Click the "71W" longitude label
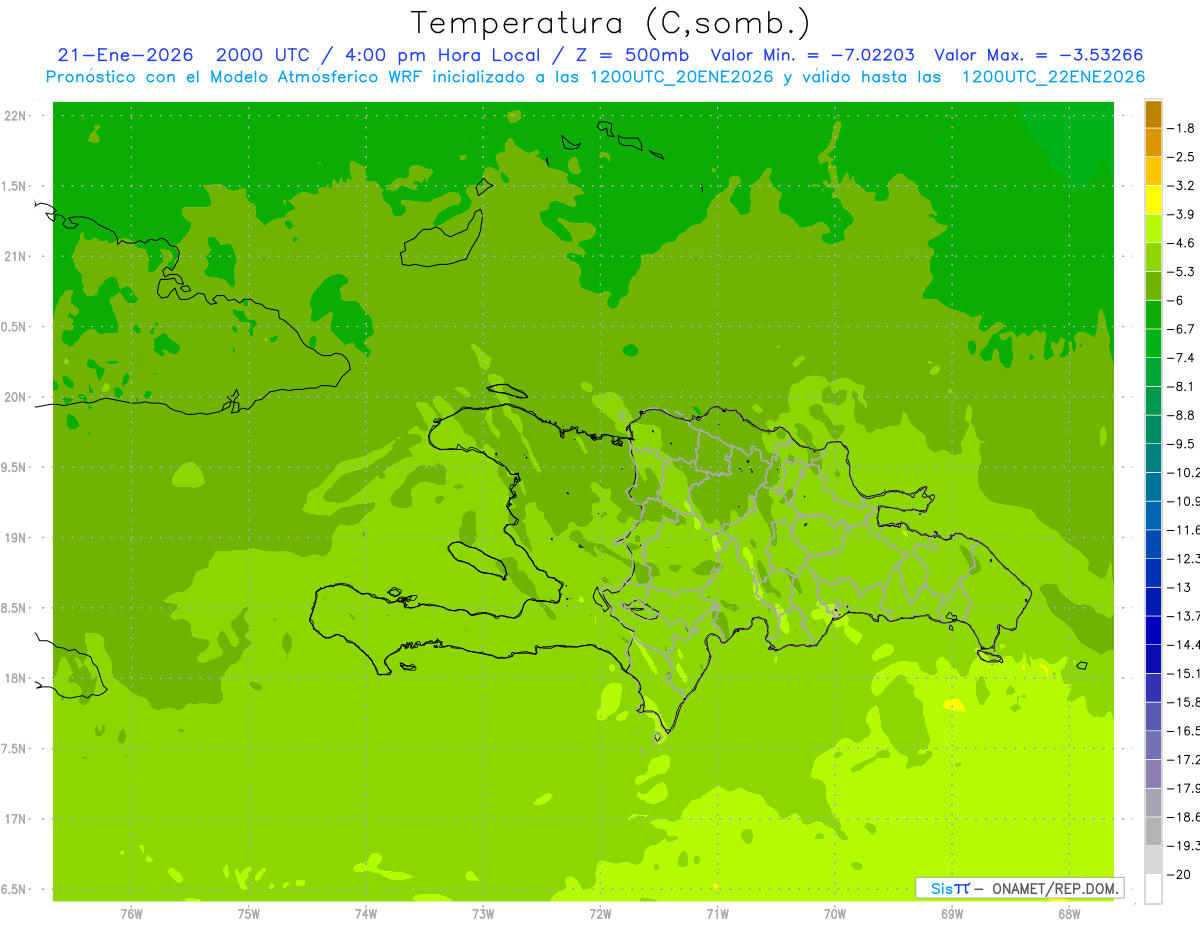 point(717,913)
